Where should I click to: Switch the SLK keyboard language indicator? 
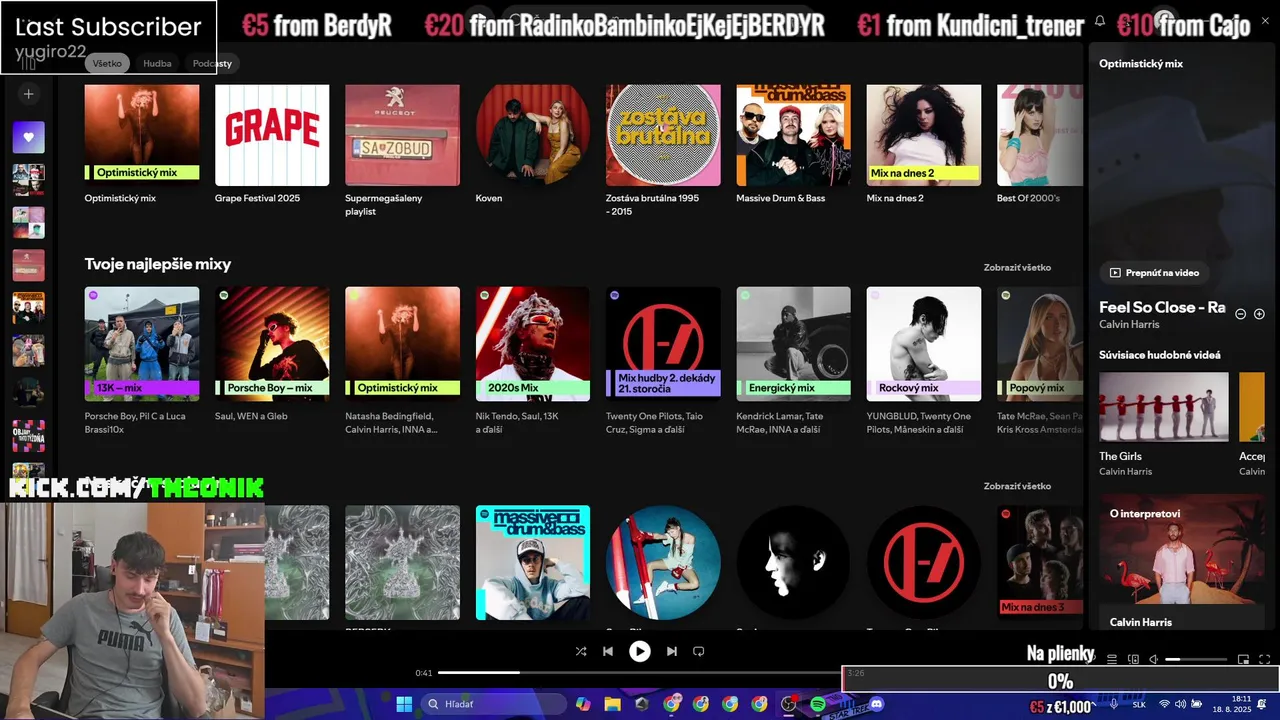(1139, 704)
